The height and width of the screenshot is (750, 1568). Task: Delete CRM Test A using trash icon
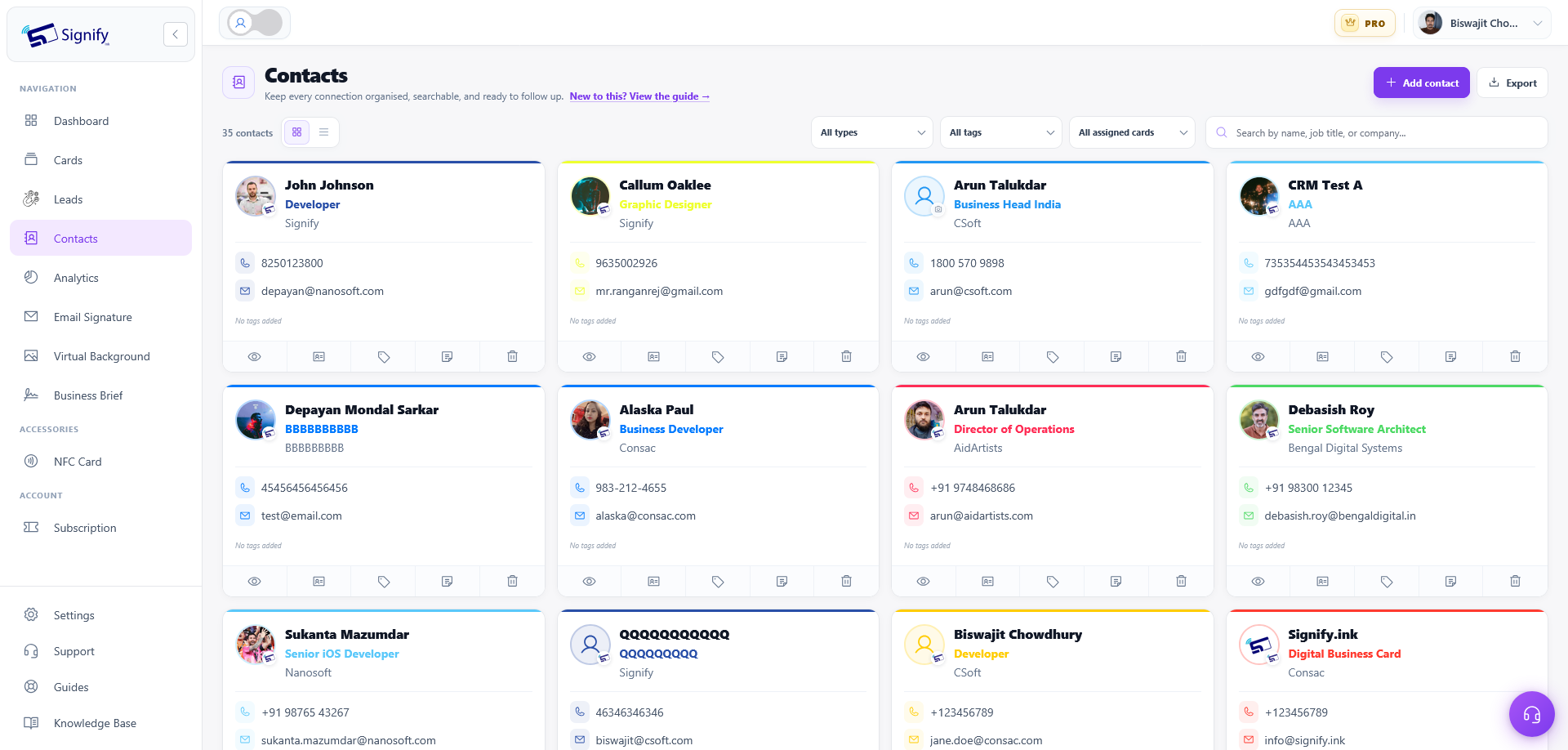tap(1515, 356)
